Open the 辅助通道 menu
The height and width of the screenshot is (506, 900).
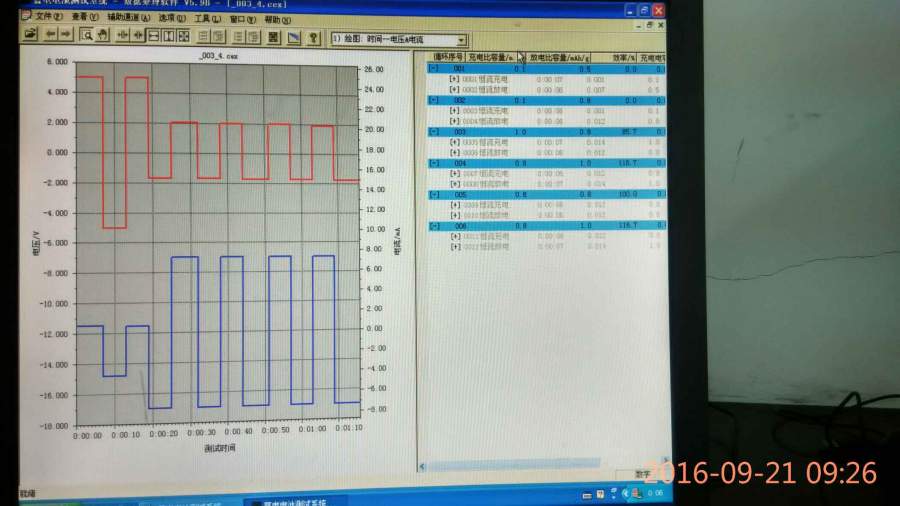[129, 18]
